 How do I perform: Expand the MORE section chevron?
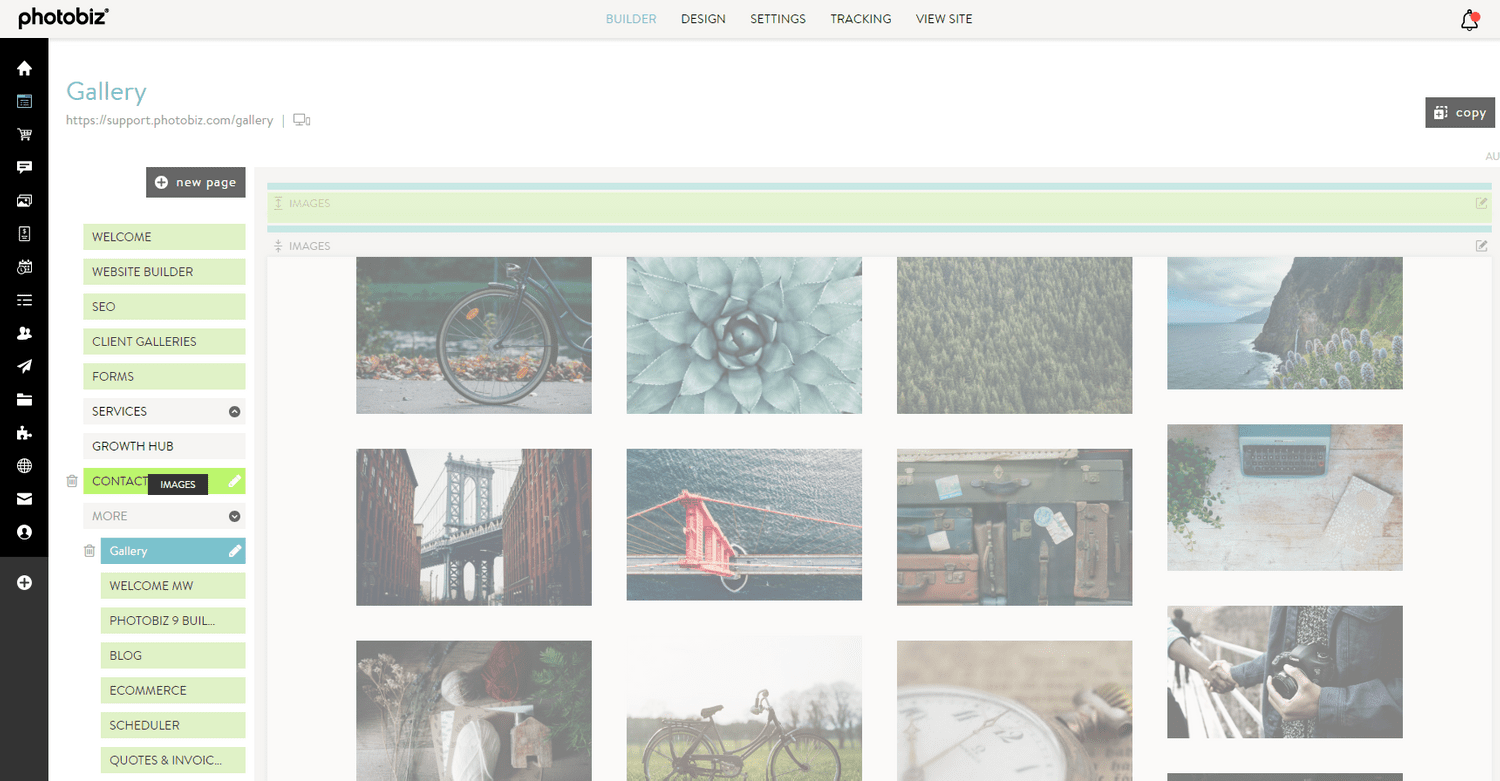pyautogui.click(x=234, y=515)
